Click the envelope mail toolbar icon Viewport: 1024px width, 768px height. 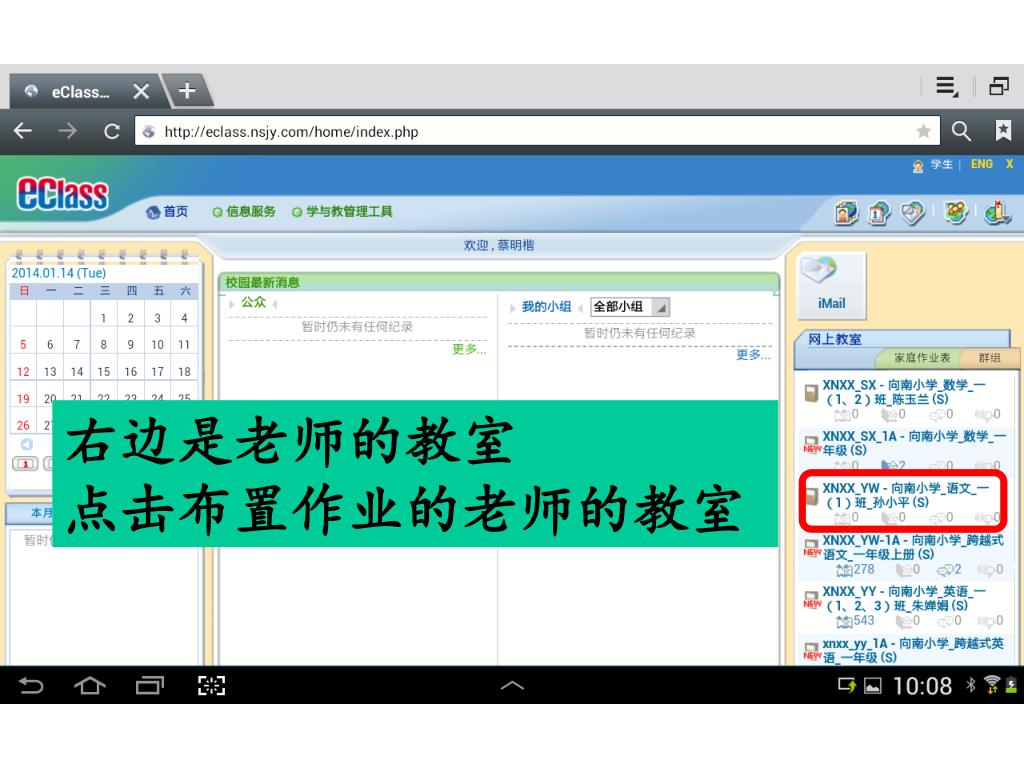(x=912, y=213)
